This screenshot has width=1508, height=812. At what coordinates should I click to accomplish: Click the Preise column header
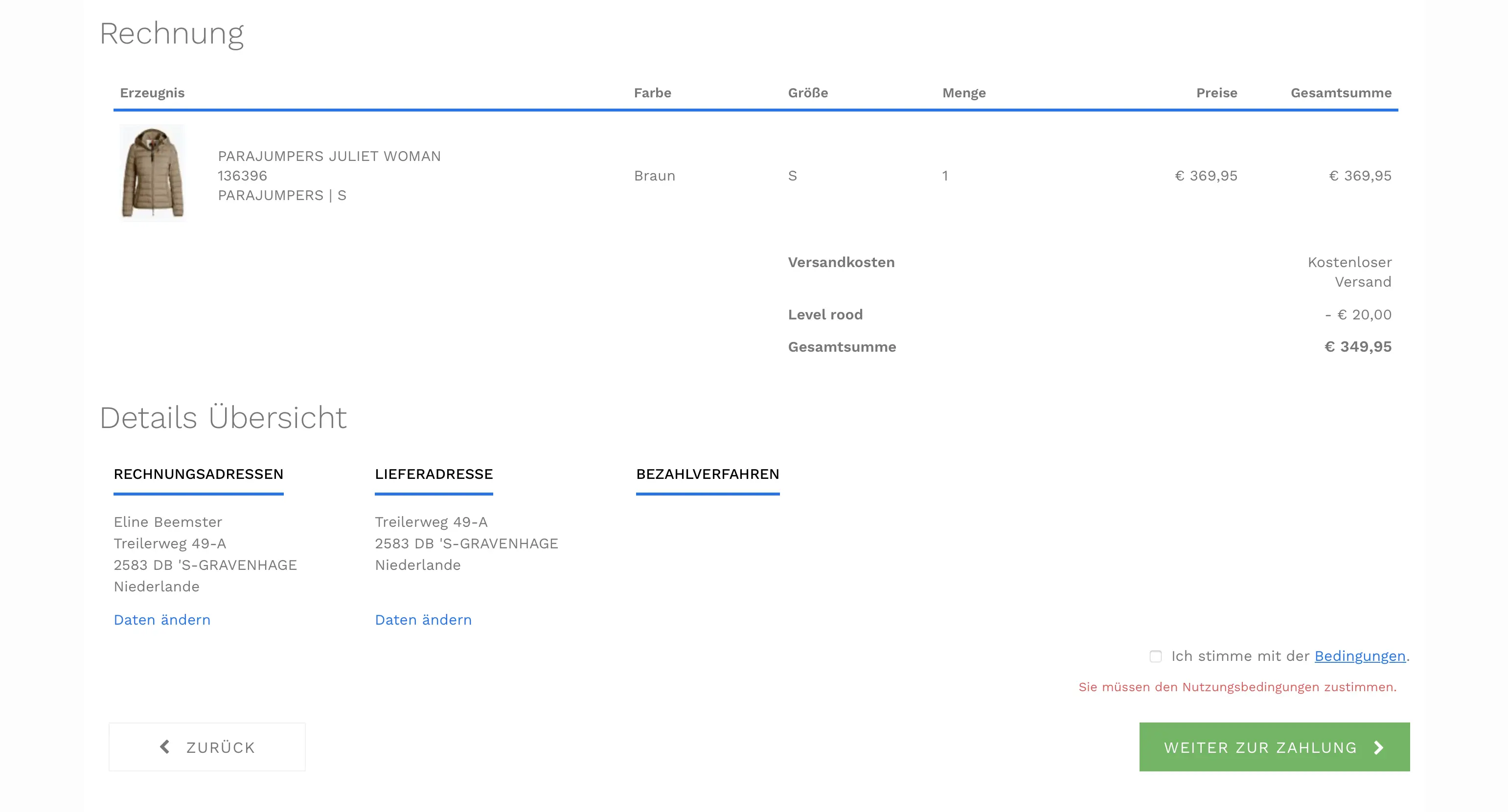pyautogui.click(x=1216, y=93)
